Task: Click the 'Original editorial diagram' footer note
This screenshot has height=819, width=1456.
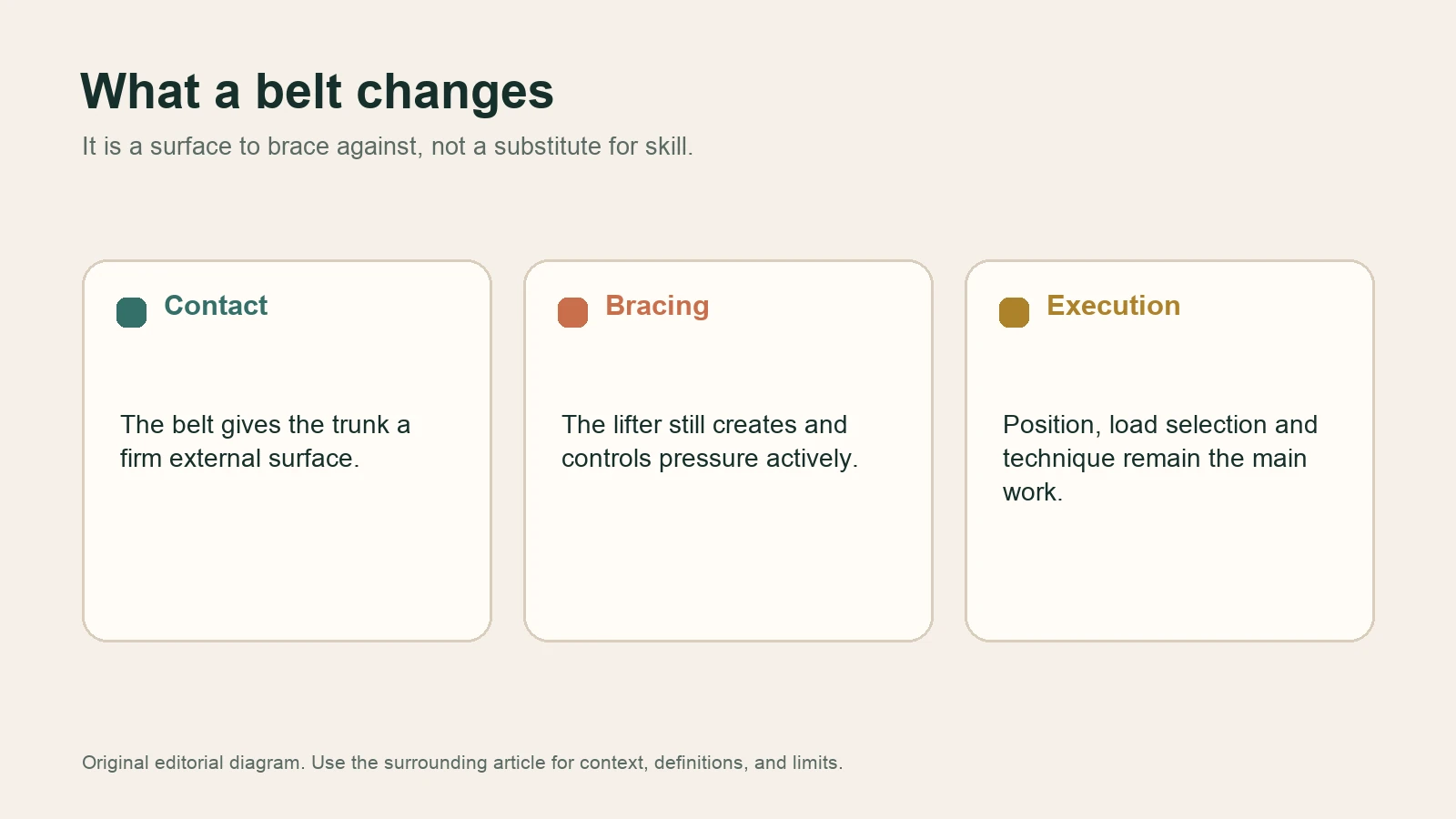Action: pos(462,763)
